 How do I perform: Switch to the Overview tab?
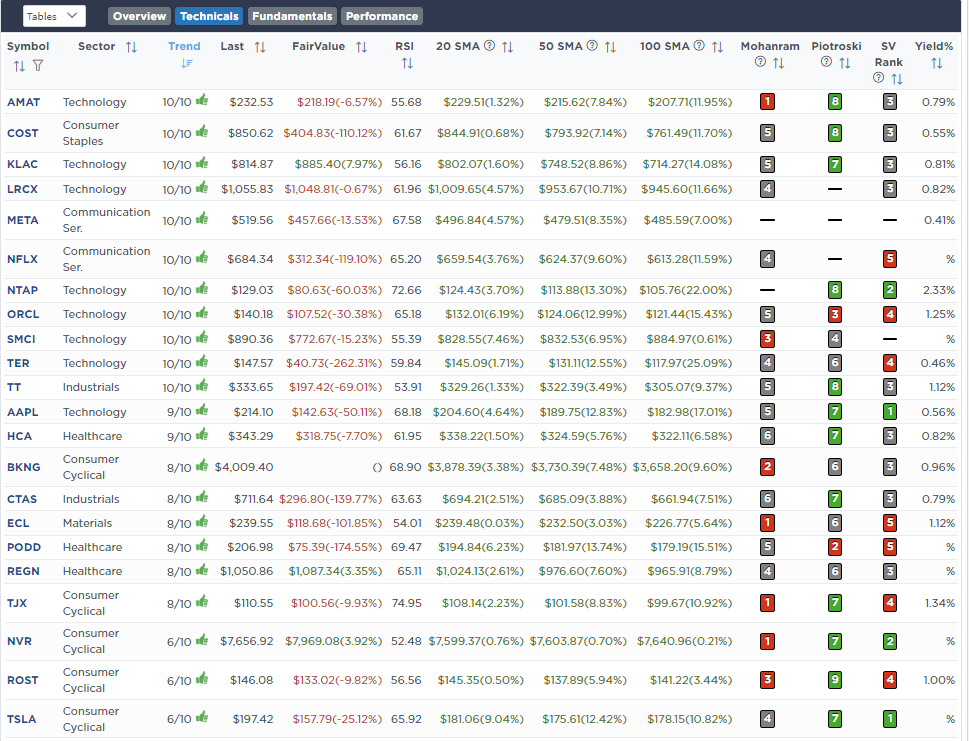pyautogui.click(x=139, y=16)
